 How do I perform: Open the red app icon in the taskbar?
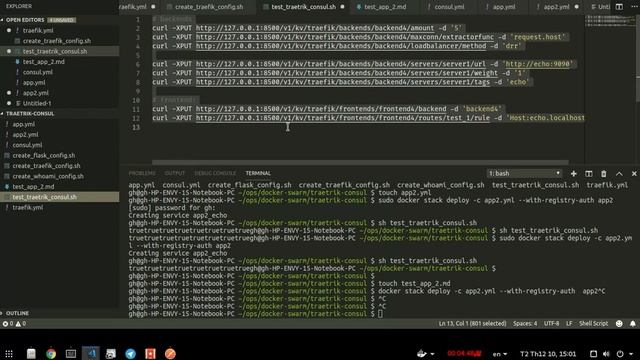pos(150,353)
